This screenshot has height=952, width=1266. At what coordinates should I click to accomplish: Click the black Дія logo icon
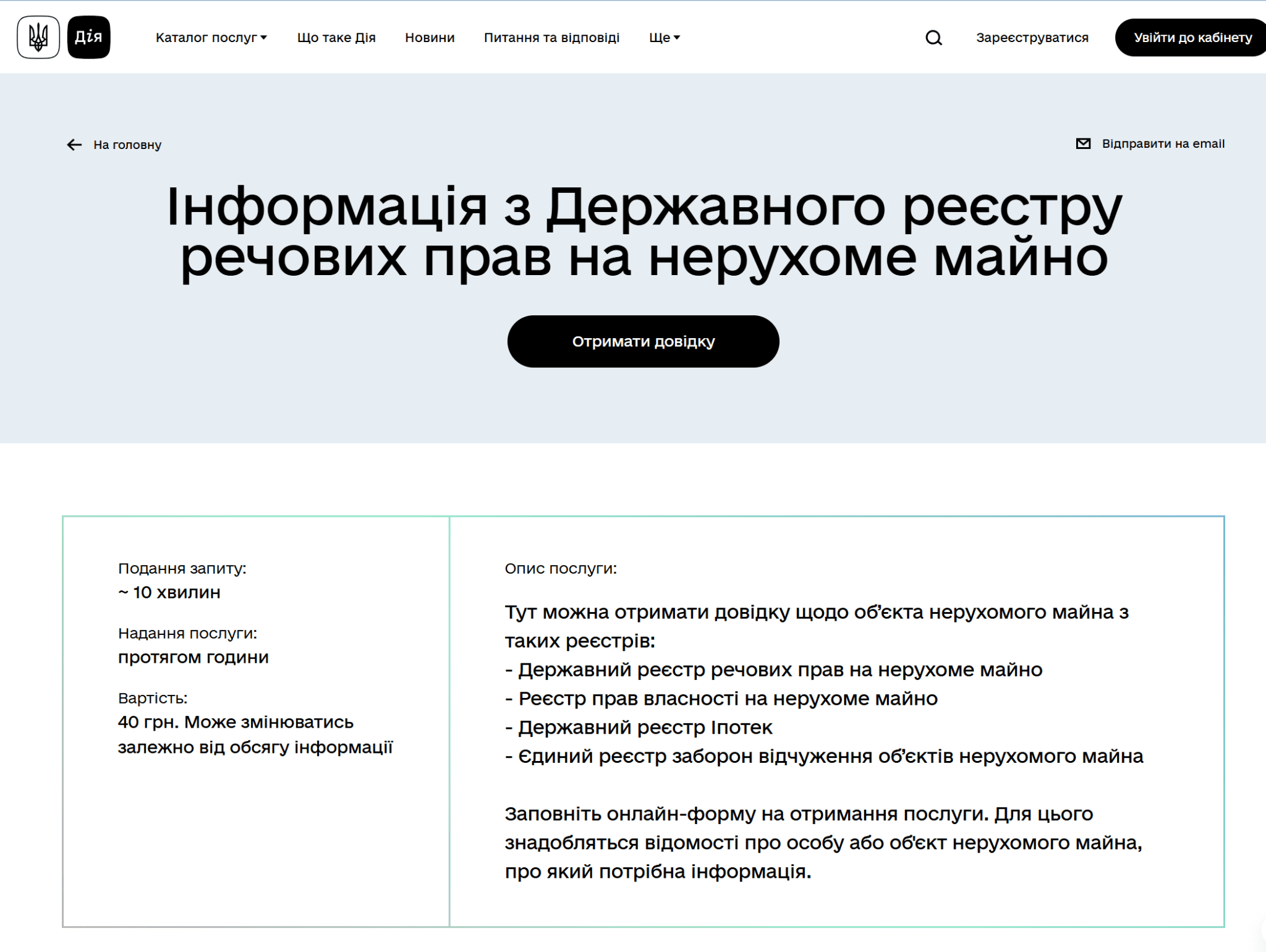coord(88,38)
